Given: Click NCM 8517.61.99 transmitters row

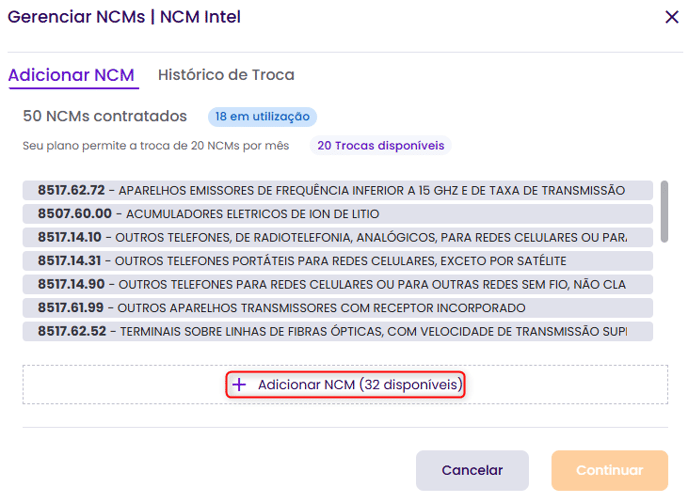Looking at the screenshot, I should [338, 308].
